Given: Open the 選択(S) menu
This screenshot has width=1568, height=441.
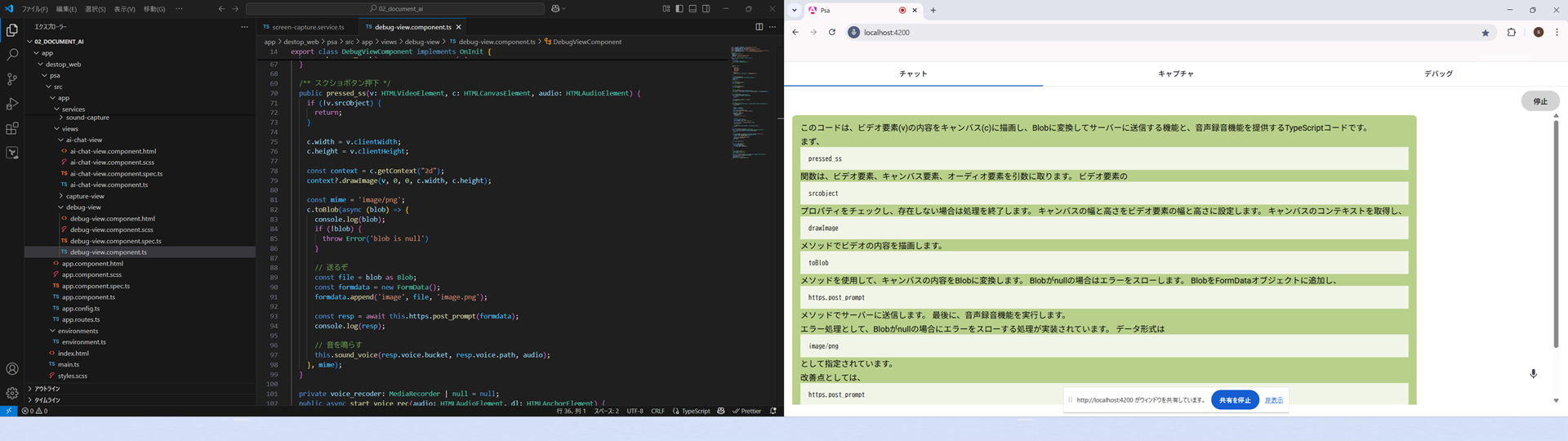Looking at the screenshot, I should (x=95, y=9).
